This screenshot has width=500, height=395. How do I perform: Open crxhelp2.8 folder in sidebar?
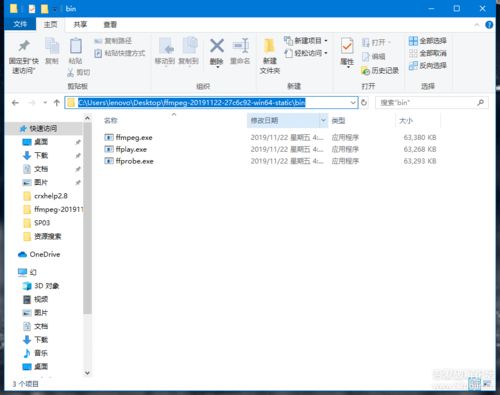pos(46,196)
